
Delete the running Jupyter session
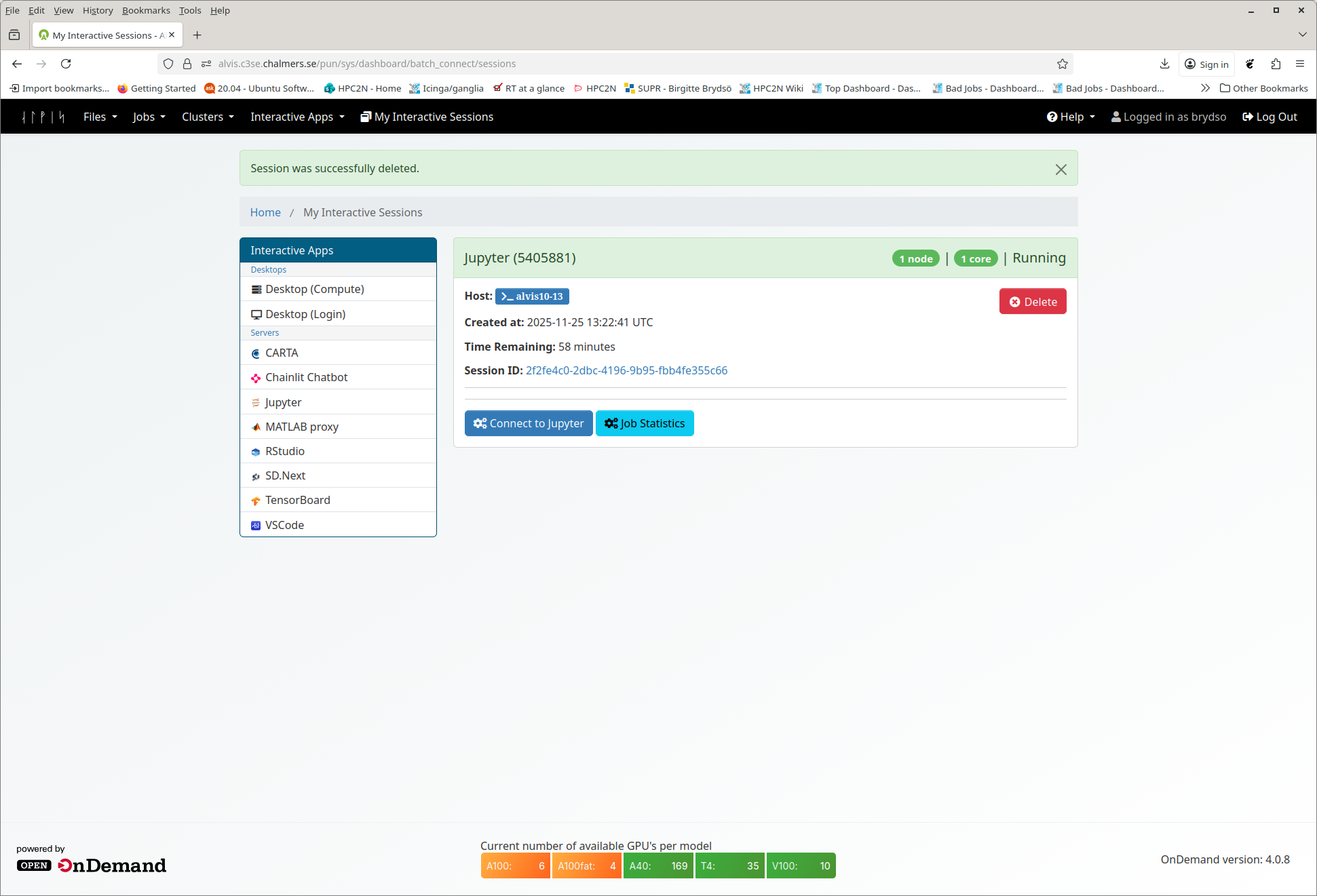pos(1032,302)
